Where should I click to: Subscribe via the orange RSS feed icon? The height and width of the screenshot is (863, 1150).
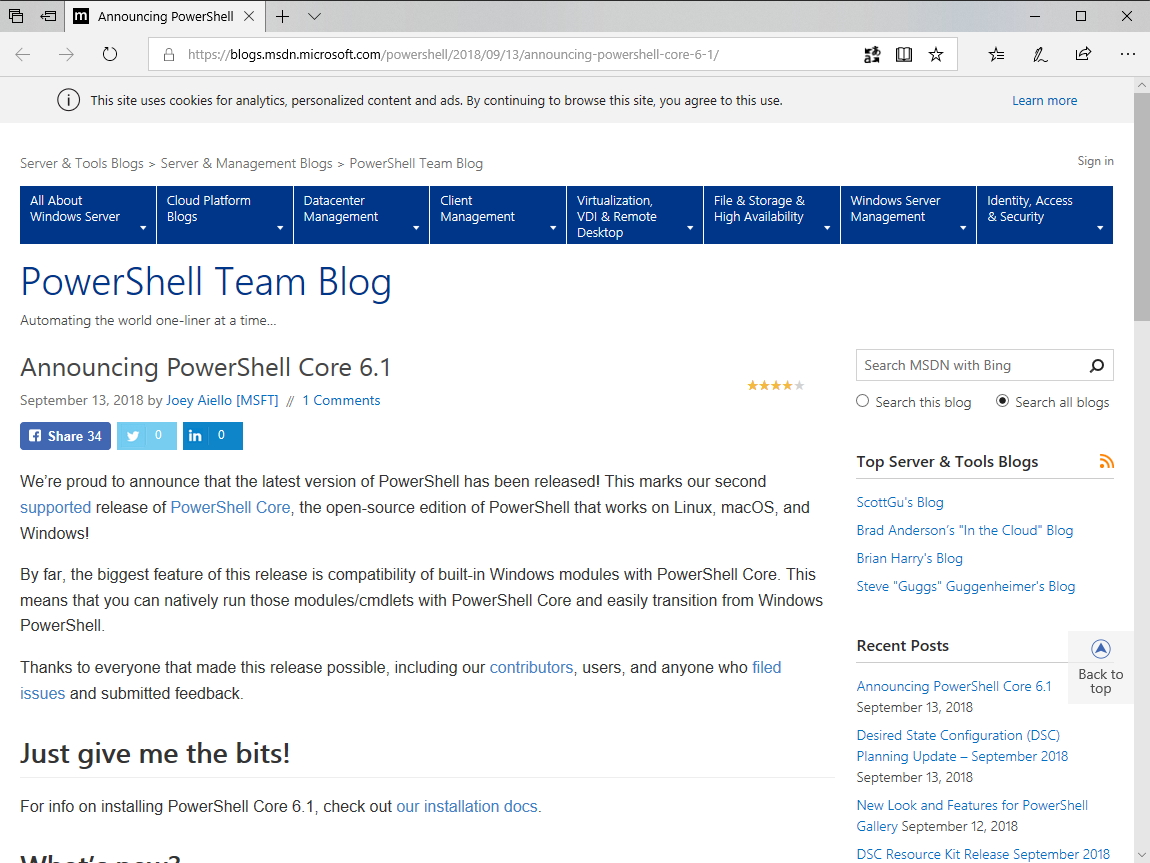coord(1107,461)
